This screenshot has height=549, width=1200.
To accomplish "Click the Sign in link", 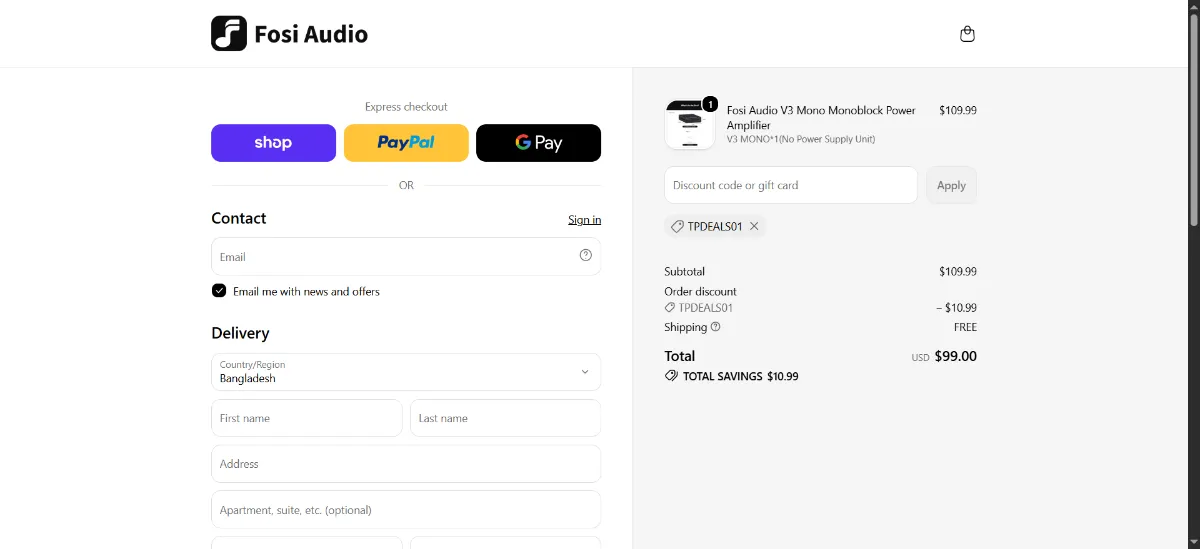I will [x=584, y=220].
